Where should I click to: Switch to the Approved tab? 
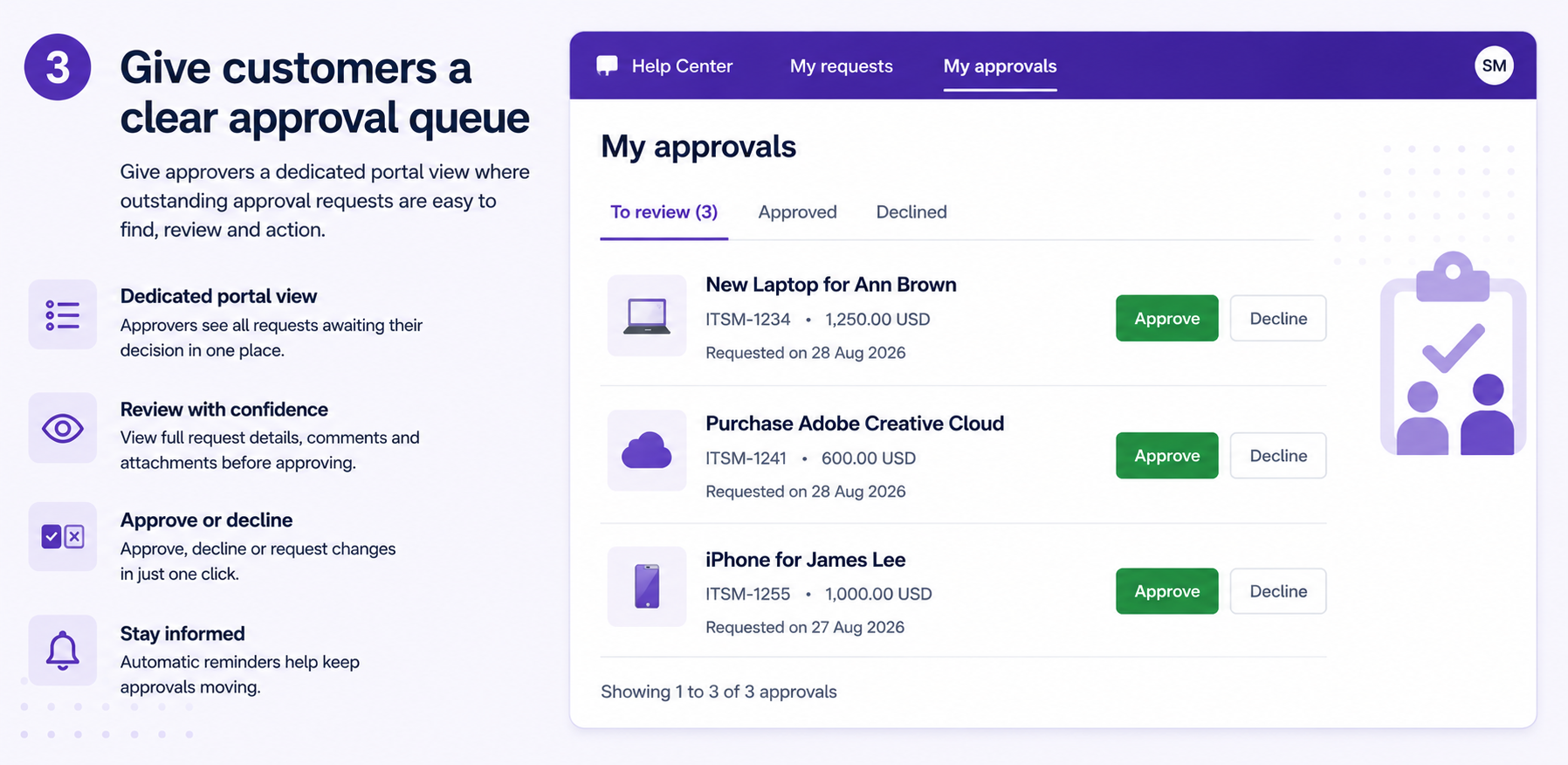click(x=797, y=212)
